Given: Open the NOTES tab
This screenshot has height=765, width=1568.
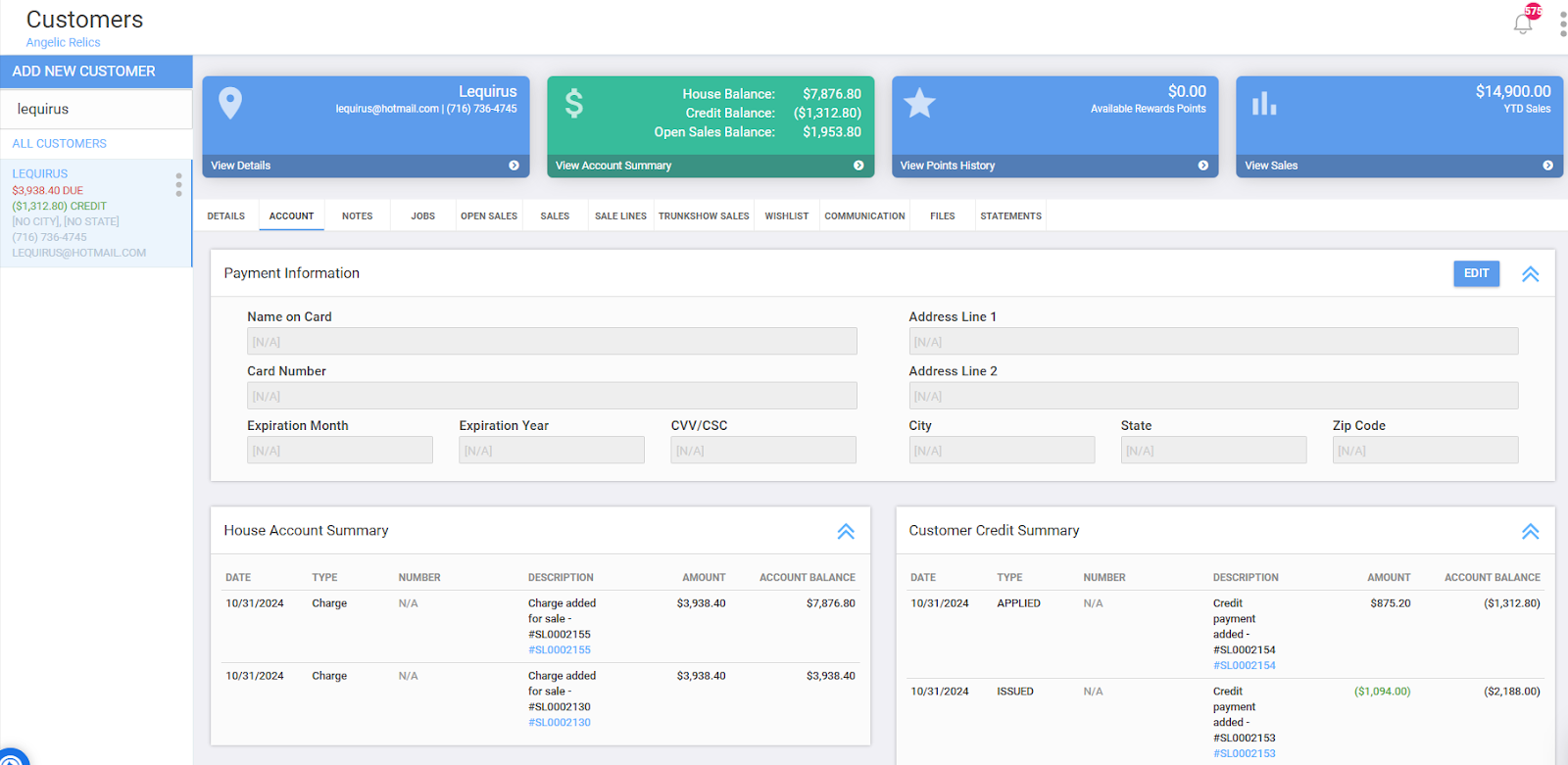Looking at the screenshot, I should click(358, 216).
